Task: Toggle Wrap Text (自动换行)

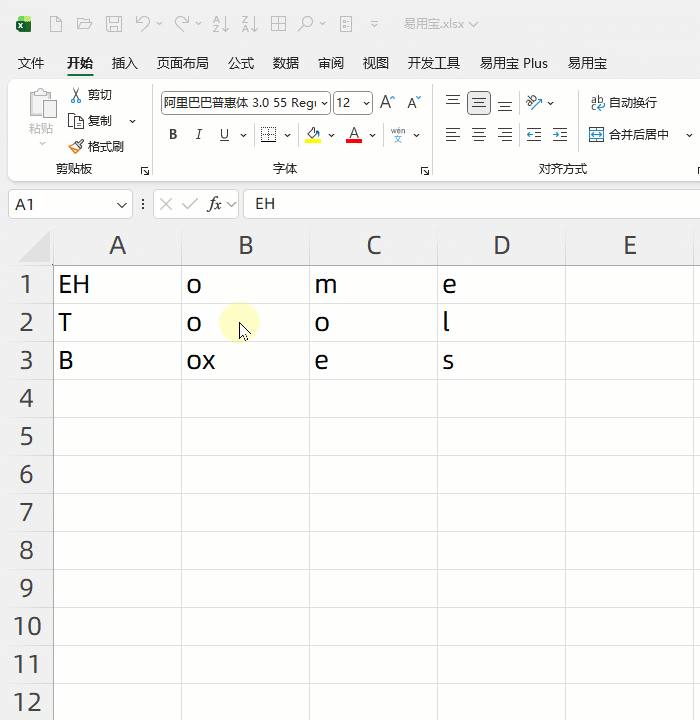Action: 624,103
